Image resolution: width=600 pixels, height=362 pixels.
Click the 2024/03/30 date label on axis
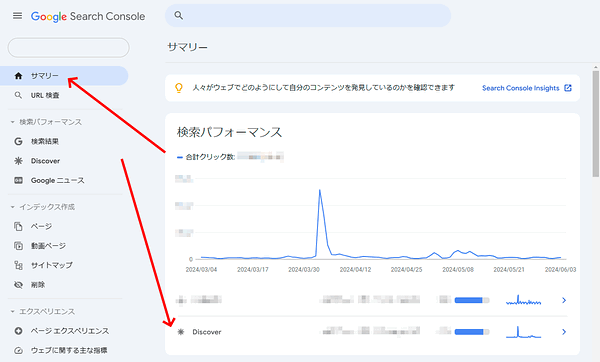tap(304, 270)
